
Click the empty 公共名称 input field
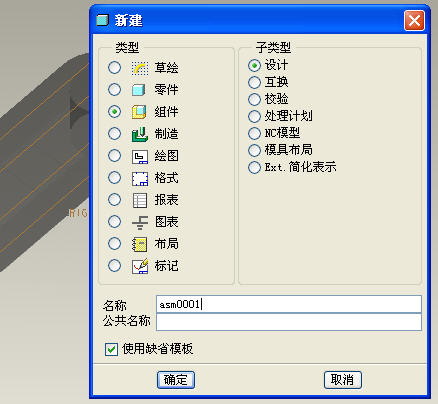pyautogui.click(x=289, y=322)
